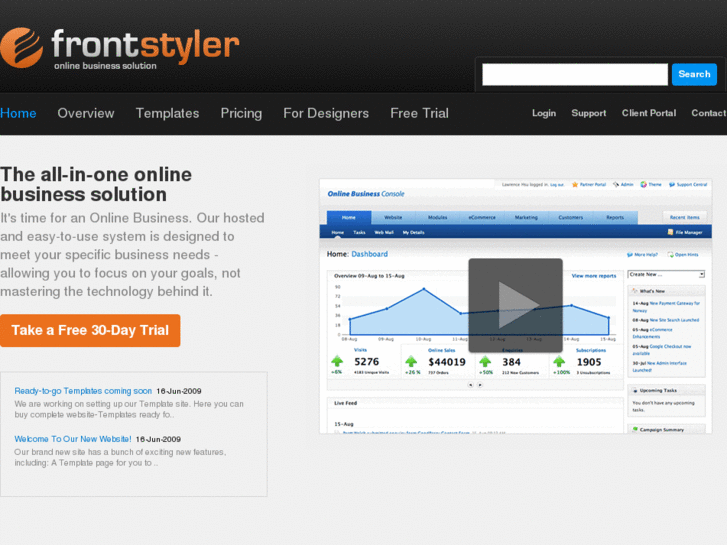Viewport: 727px width, 545px height.
Task: Click the green arrow beside 1905 subscriptions
Action: tap(559, 360)
